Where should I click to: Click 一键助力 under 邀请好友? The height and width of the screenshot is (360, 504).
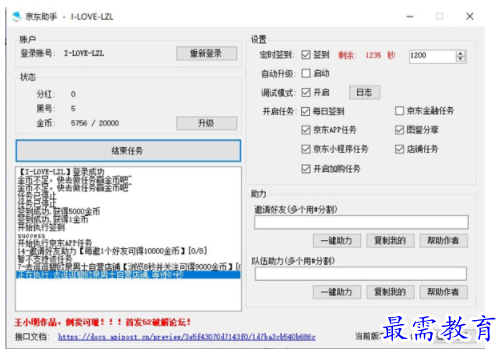337,241
